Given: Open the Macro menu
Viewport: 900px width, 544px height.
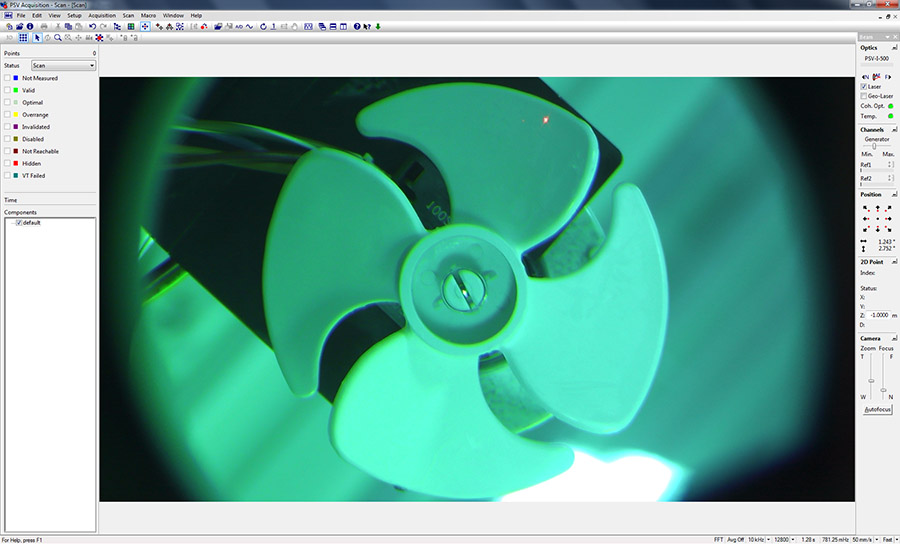Looking at the screenshot, I should tap(148, 15).
